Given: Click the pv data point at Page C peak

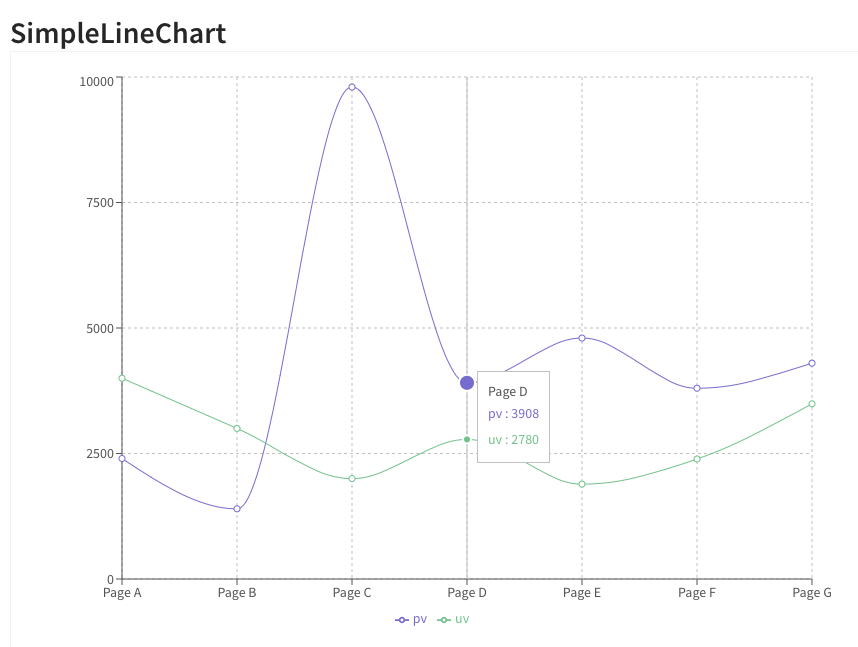Looking at the screenshot, I should (352, 87).
